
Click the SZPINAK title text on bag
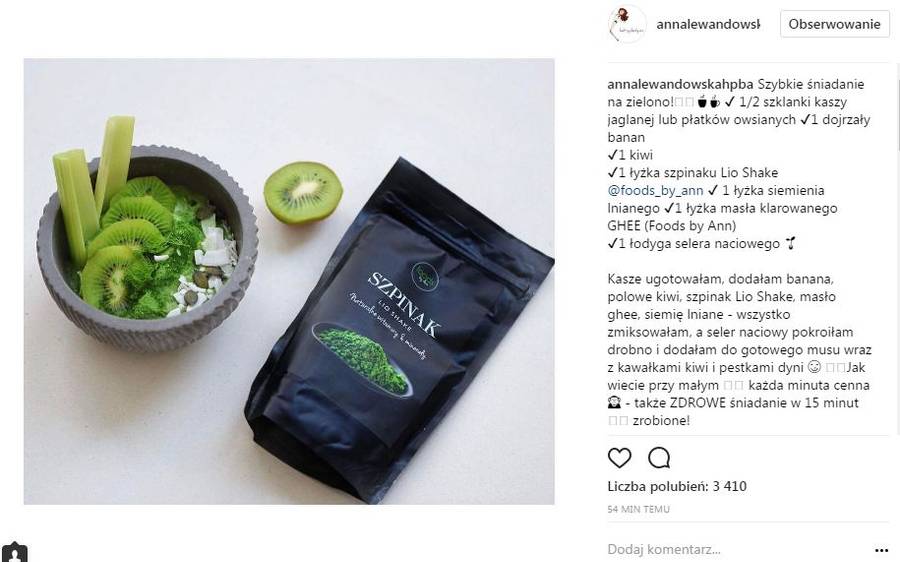(405, 305)
